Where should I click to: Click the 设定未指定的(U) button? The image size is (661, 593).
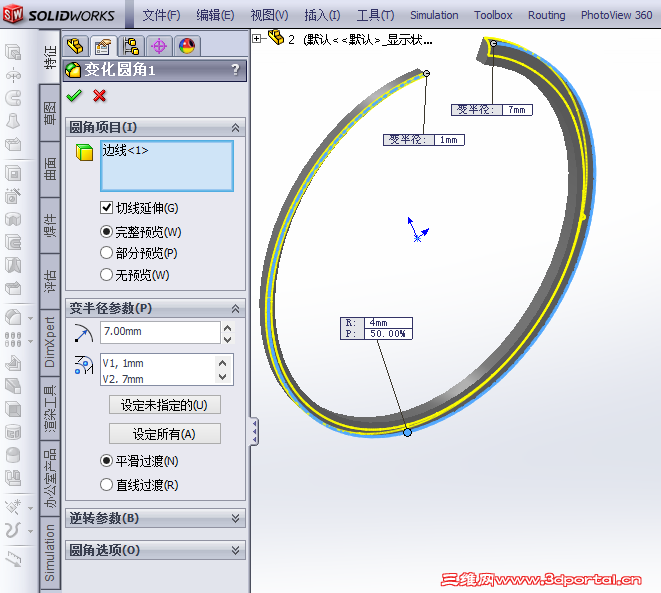tap(164, 405)
